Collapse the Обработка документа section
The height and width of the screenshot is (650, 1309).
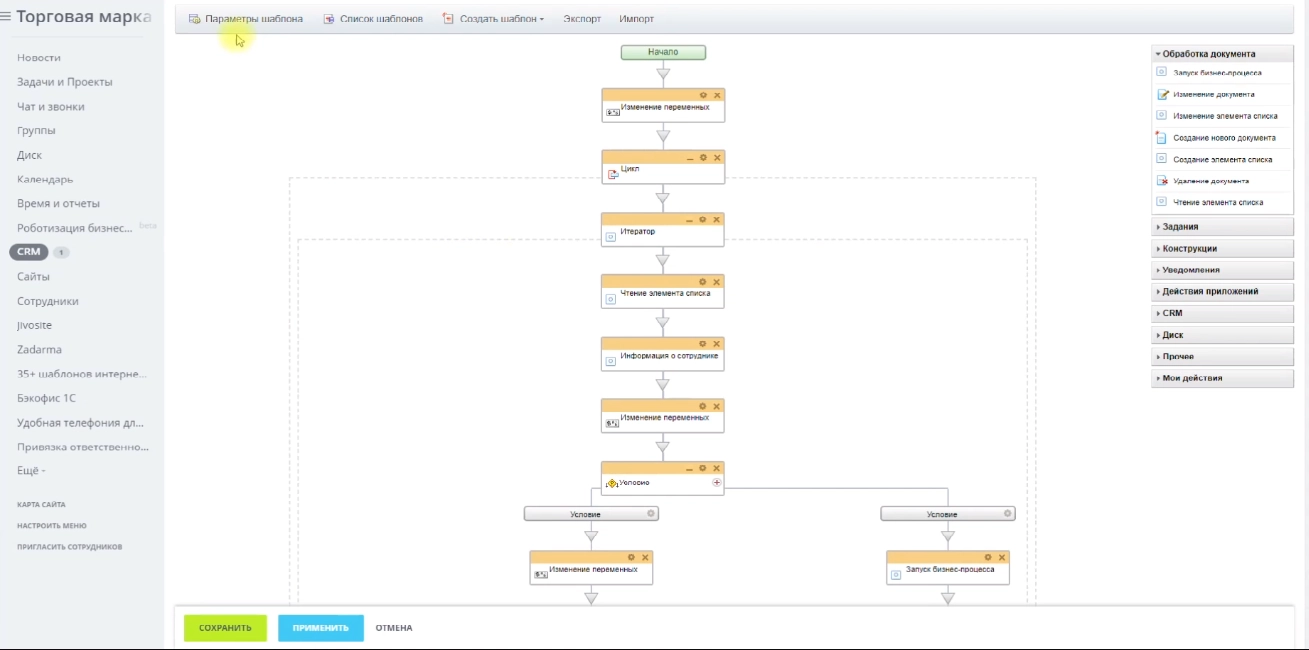(1208, 54)
